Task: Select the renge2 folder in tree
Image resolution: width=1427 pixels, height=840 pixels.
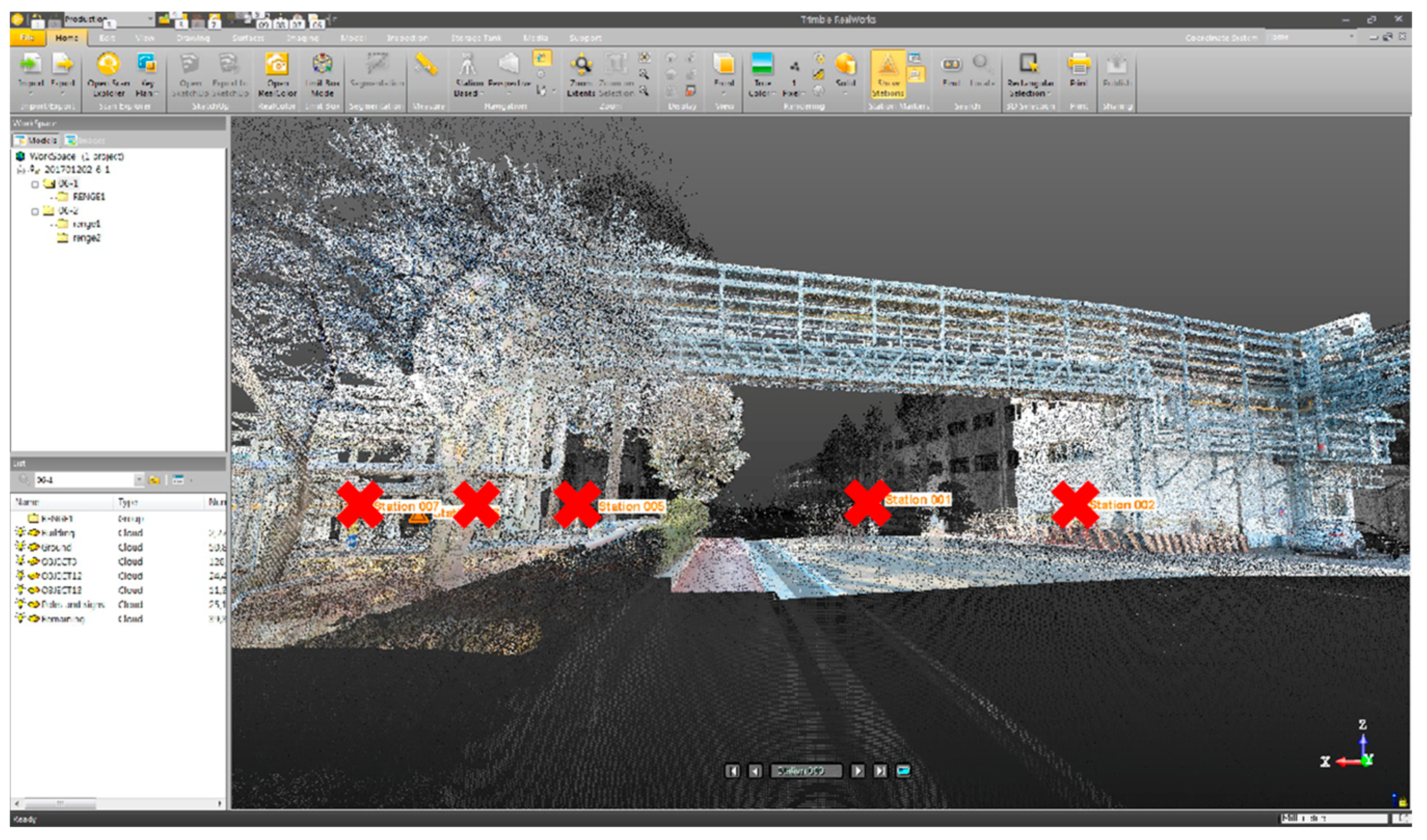Action: click(86, 238)
